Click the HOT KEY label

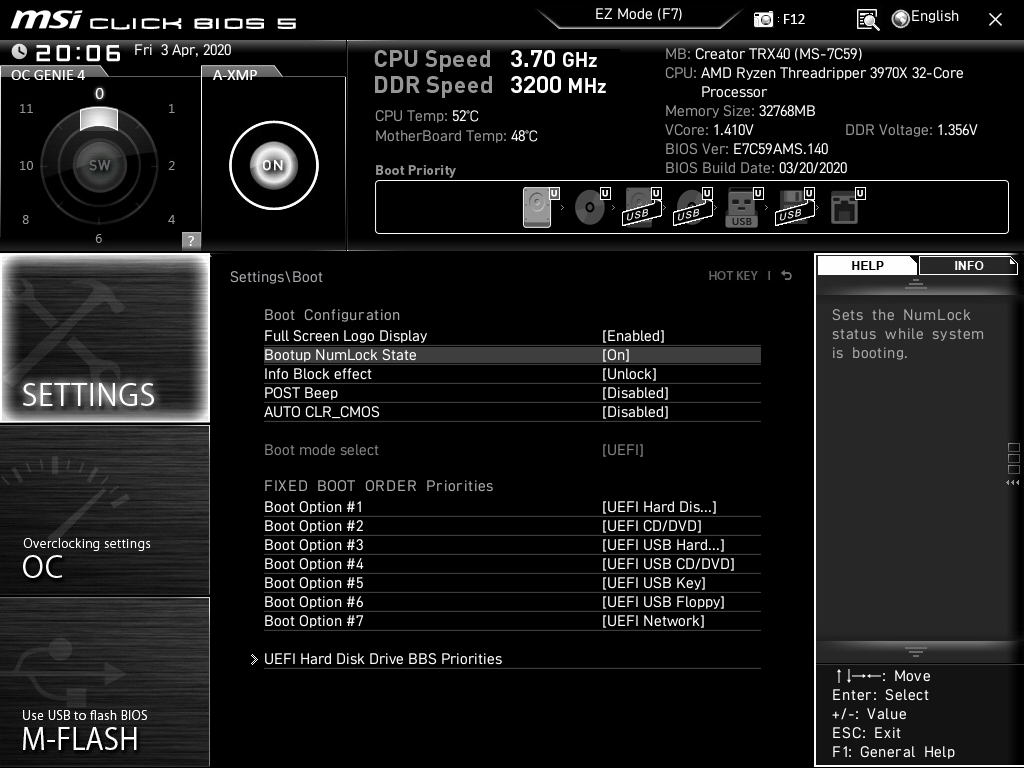coord(733,276)
